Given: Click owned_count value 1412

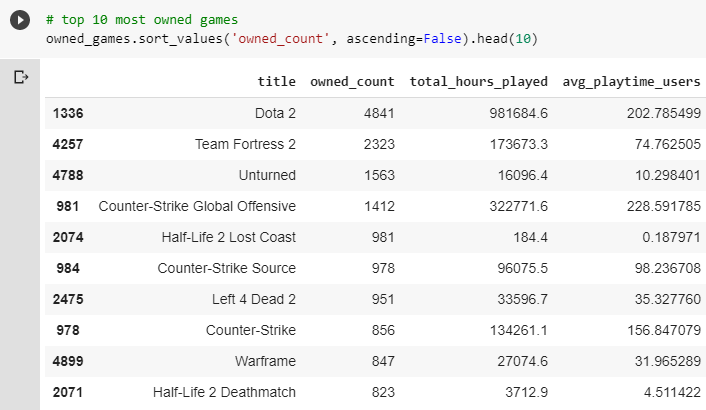Looking at the screenshot, I should [x=379, y=206].
